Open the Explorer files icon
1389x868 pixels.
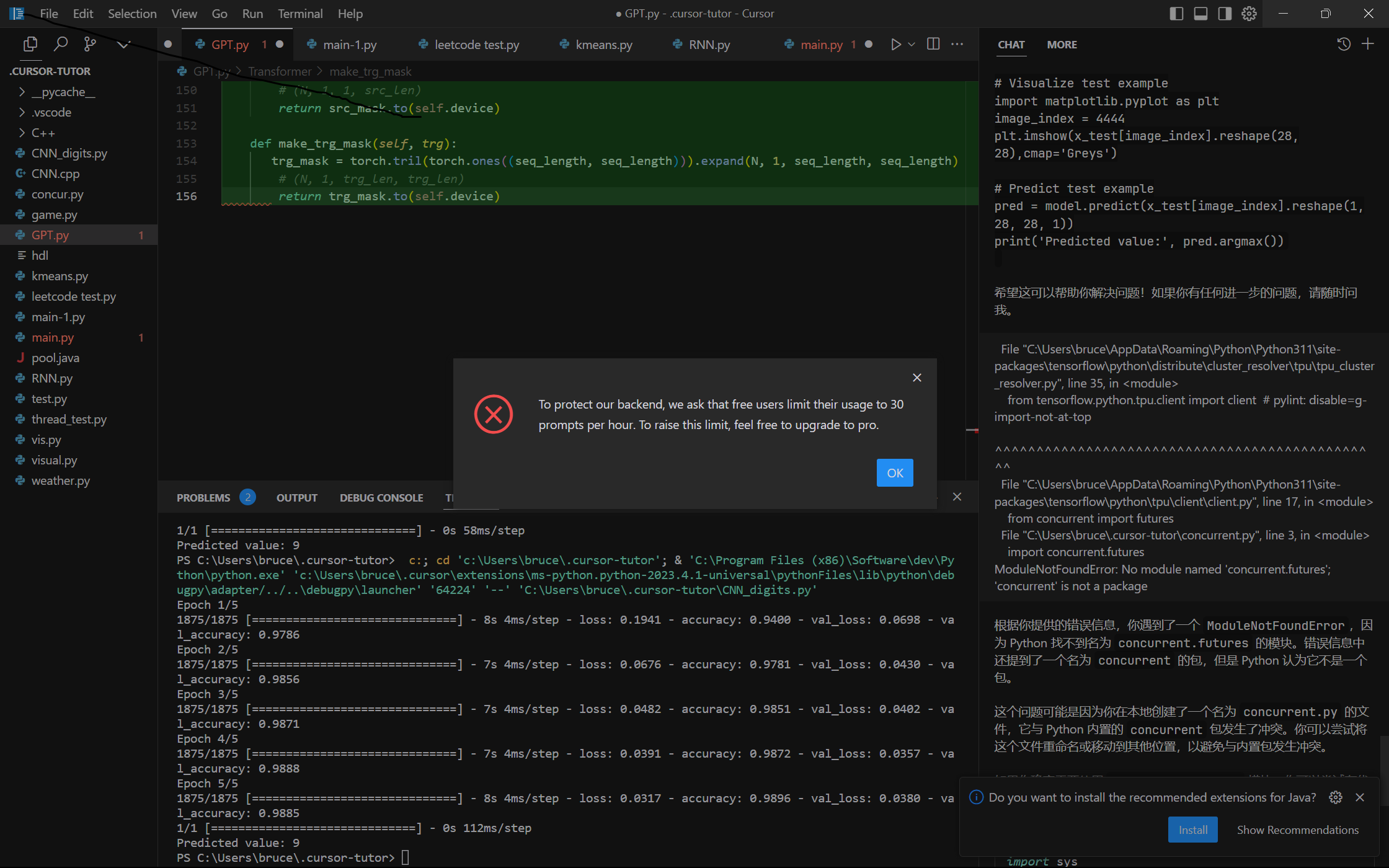pyautogui.click(x=30, y=44)
